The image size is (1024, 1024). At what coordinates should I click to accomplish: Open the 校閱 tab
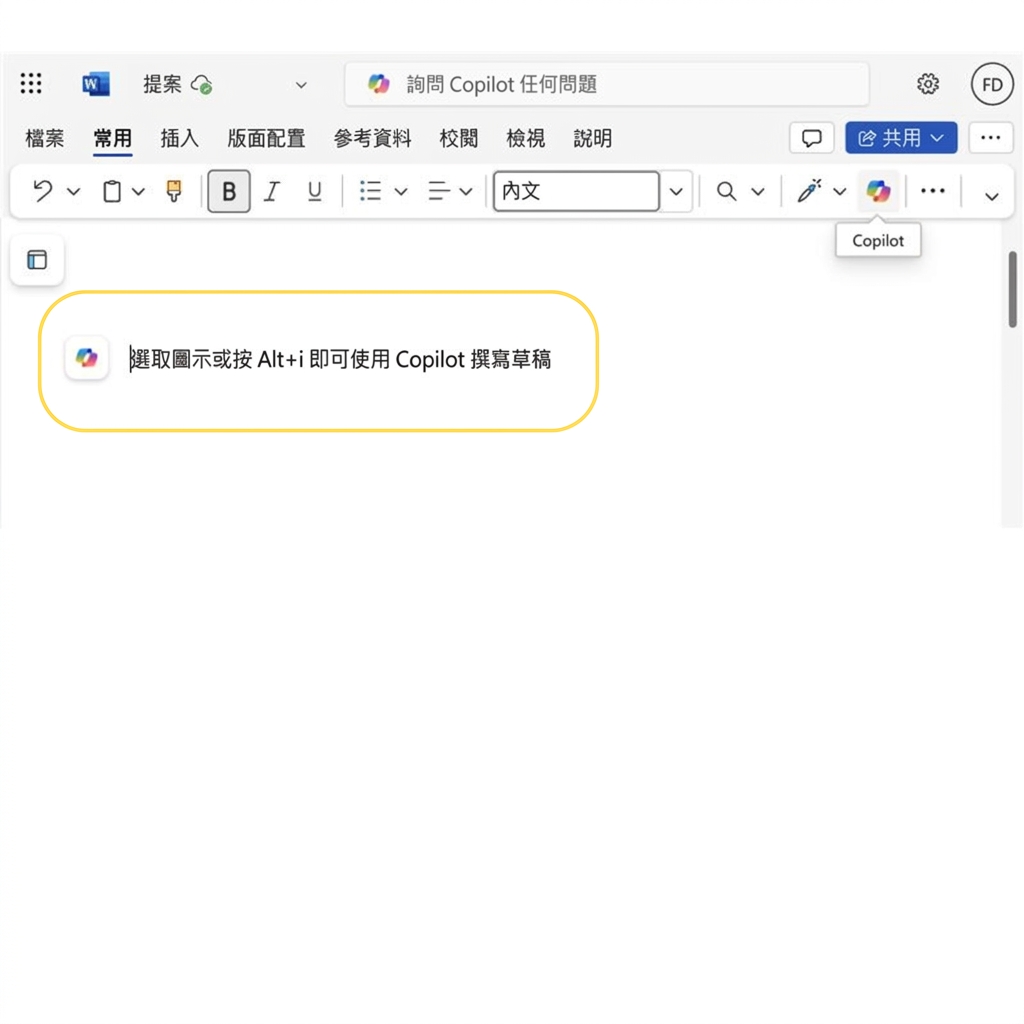point(458,138)
